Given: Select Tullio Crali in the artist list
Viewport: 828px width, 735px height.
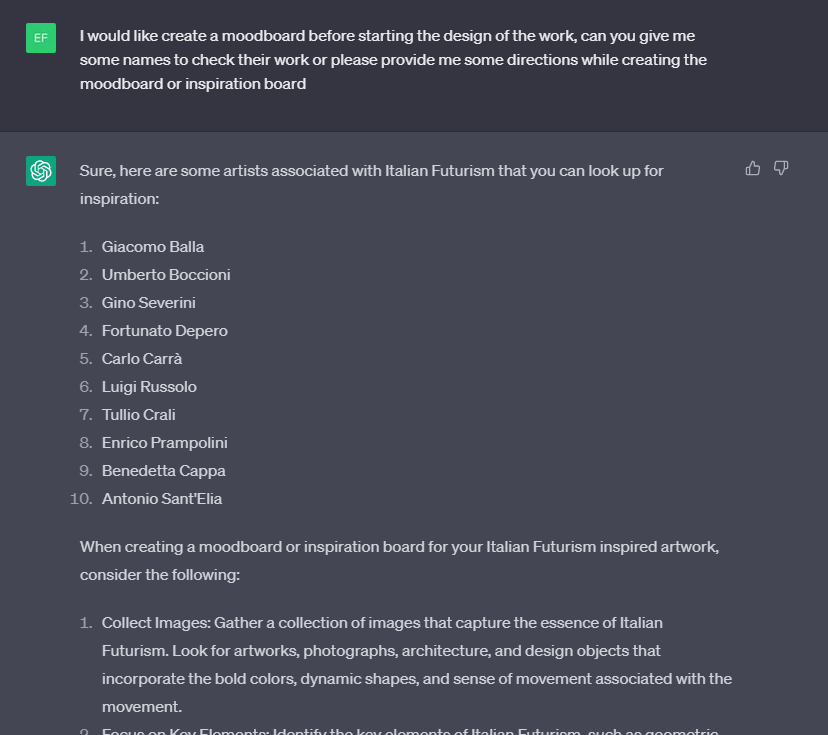Looking at the screenshot, I should click(x=138, y=414).
